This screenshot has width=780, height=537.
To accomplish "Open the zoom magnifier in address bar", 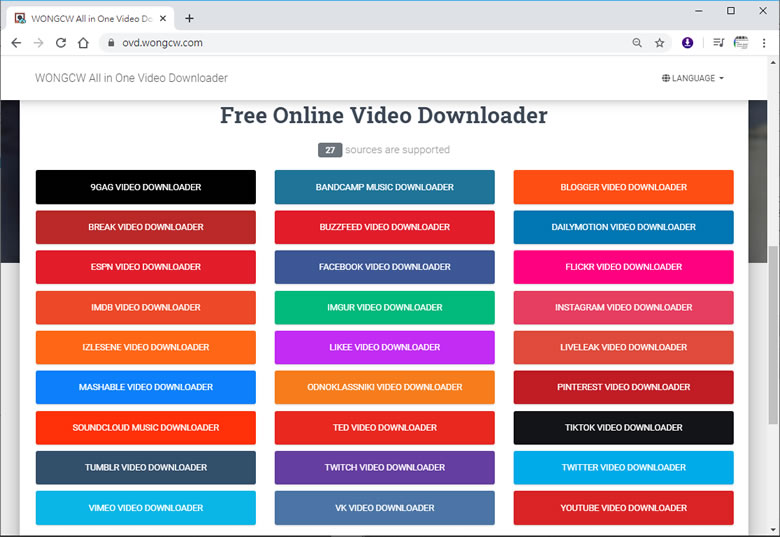I will (637, 43).
